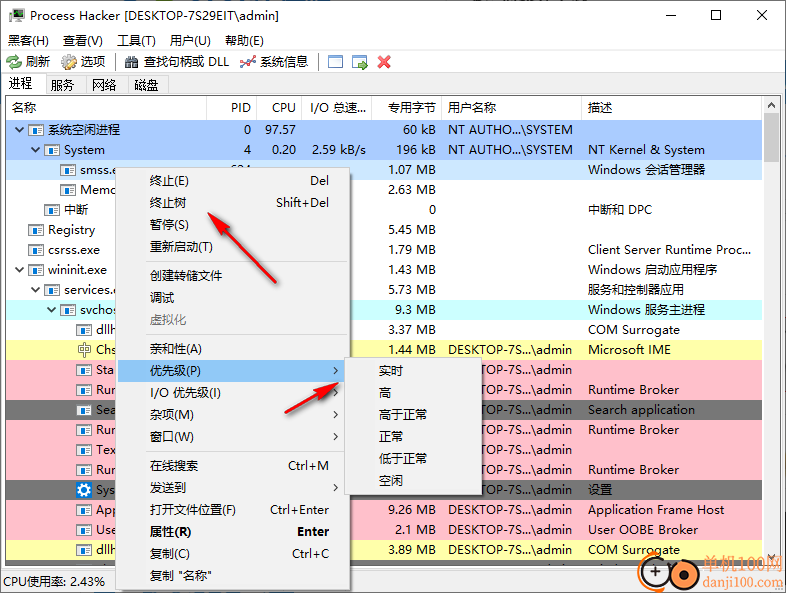Screen dimensions: 786x593
Task: Click the Refresh (刷新) toolbar icon
Action: click(x=14, y=62)
